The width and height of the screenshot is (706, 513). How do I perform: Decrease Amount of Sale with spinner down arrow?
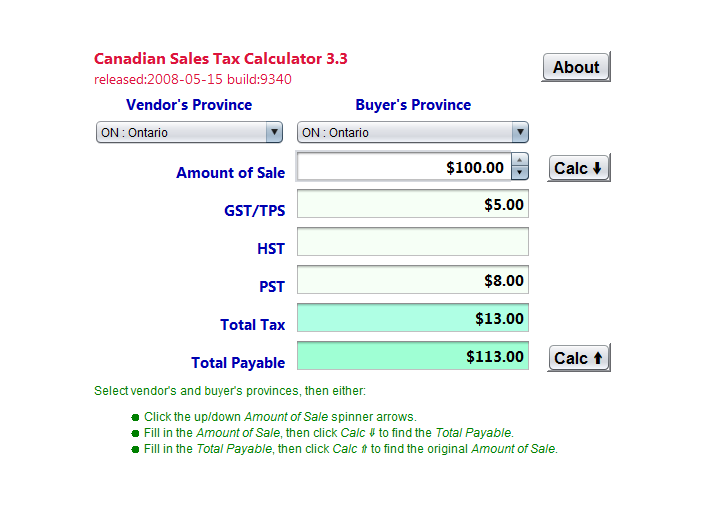(x=520, y=173)
